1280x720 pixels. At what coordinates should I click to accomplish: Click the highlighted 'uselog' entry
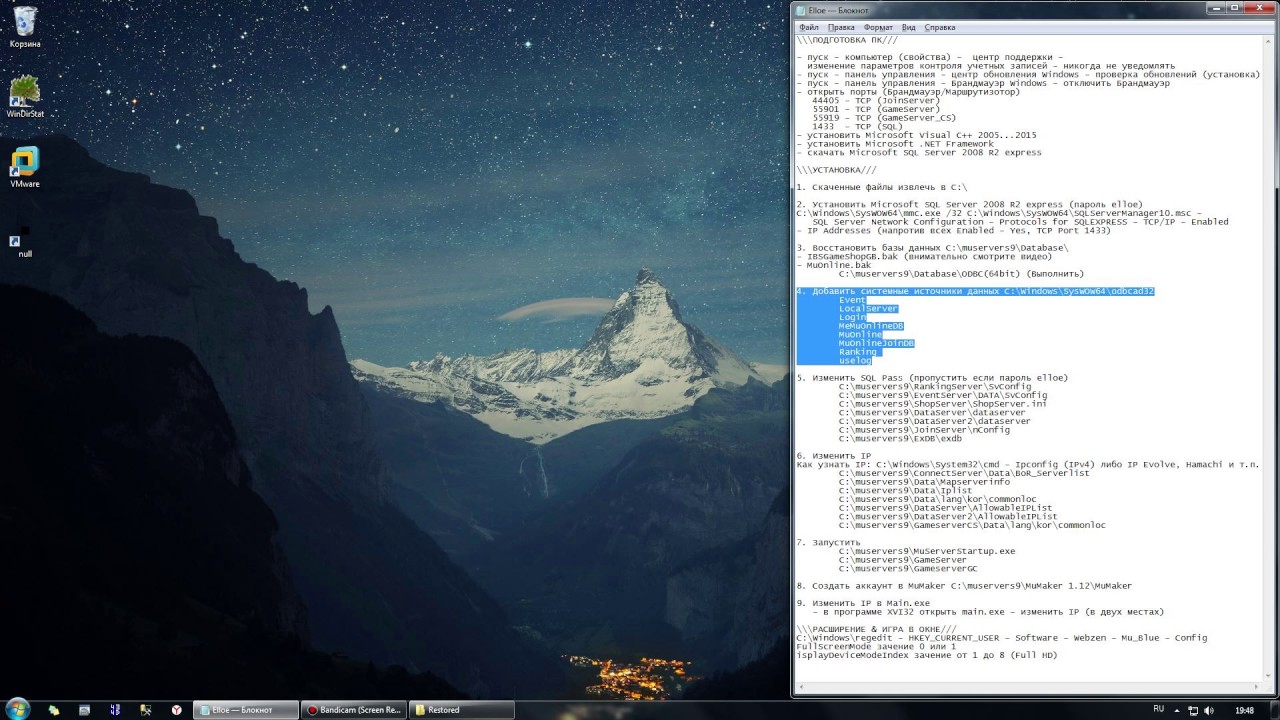coord(855,361)
